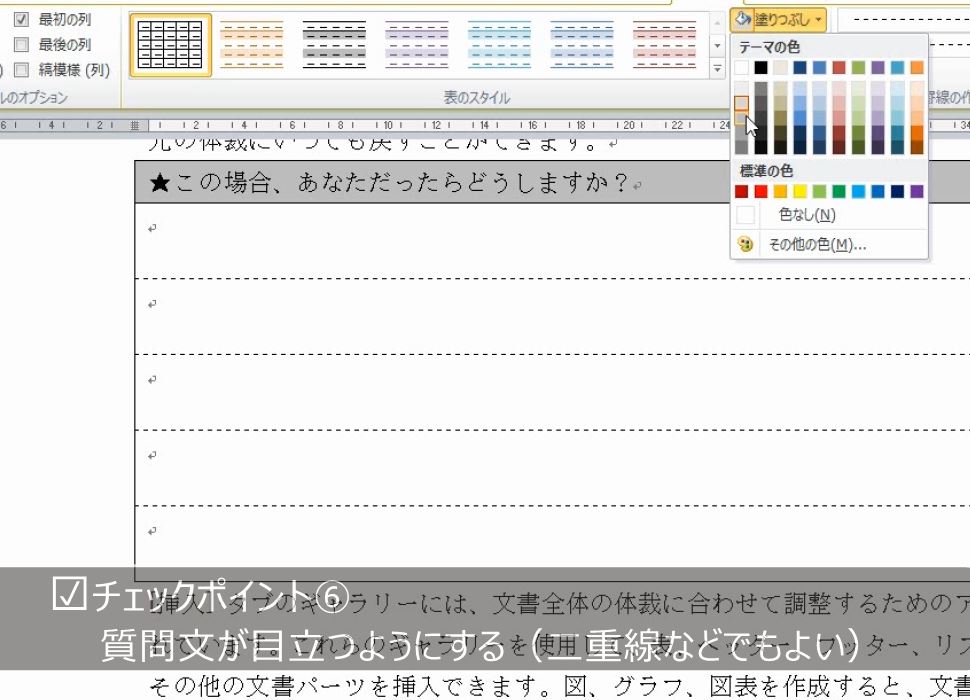Click the empty swatch beside 色なし

(745, 215)
